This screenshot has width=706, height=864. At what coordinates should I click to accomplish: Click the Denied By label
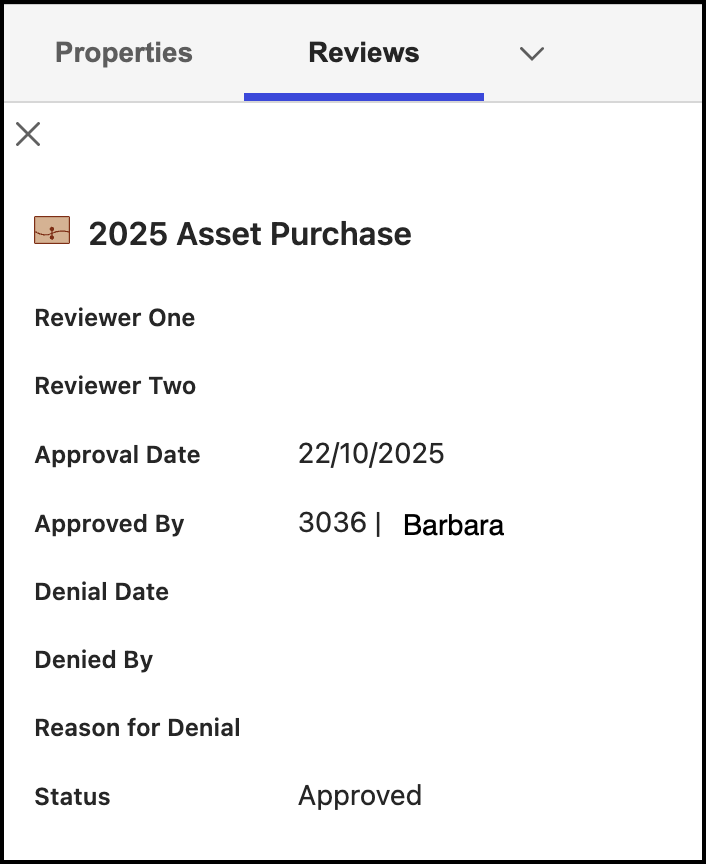93,660
